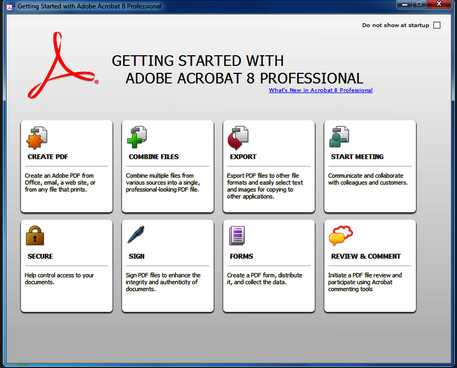This screenshot has height=368, width=457.
Task: Click 'Initiate a PDF file review' description
Action: pos(365,282)
